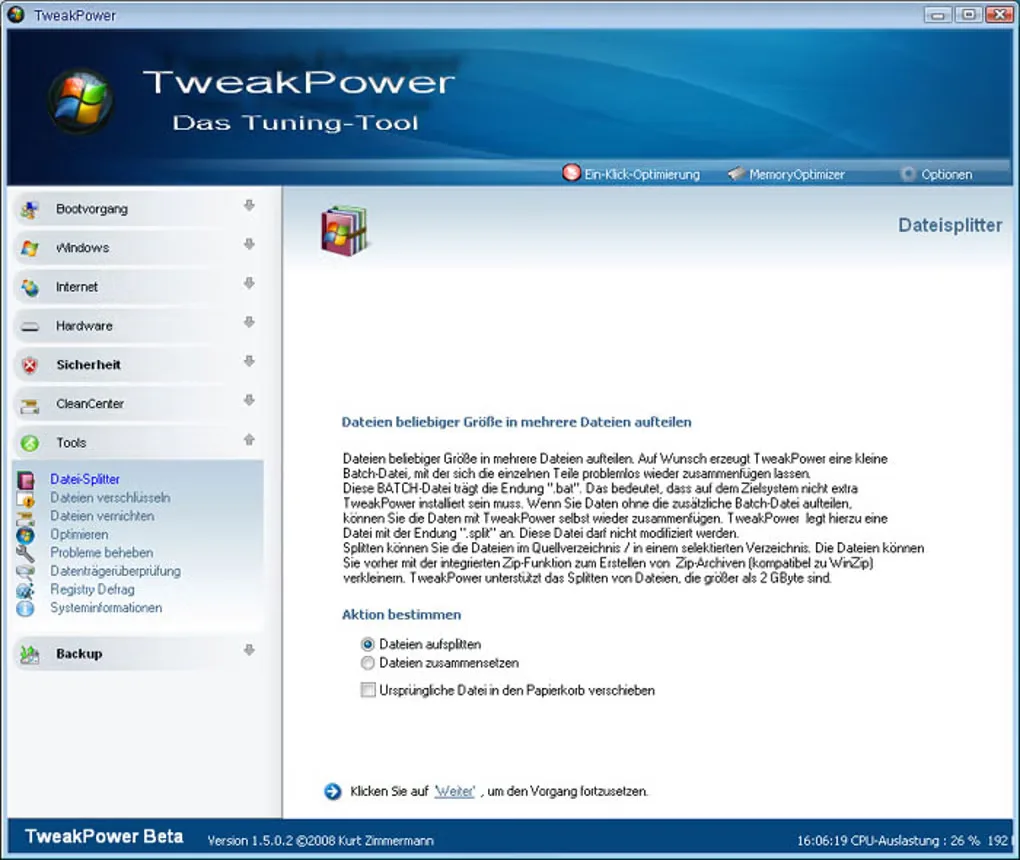Click the TweakPower title bar icon

click(16, 14)
